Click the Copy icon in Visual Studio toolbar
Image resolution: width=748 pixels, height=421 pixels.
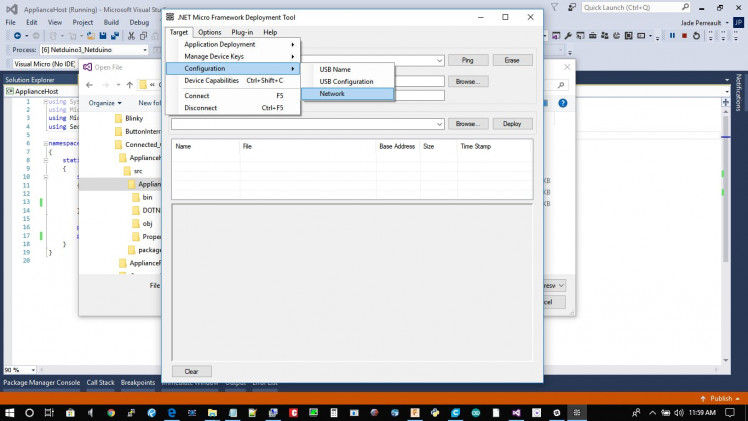[x=144, y=36]
